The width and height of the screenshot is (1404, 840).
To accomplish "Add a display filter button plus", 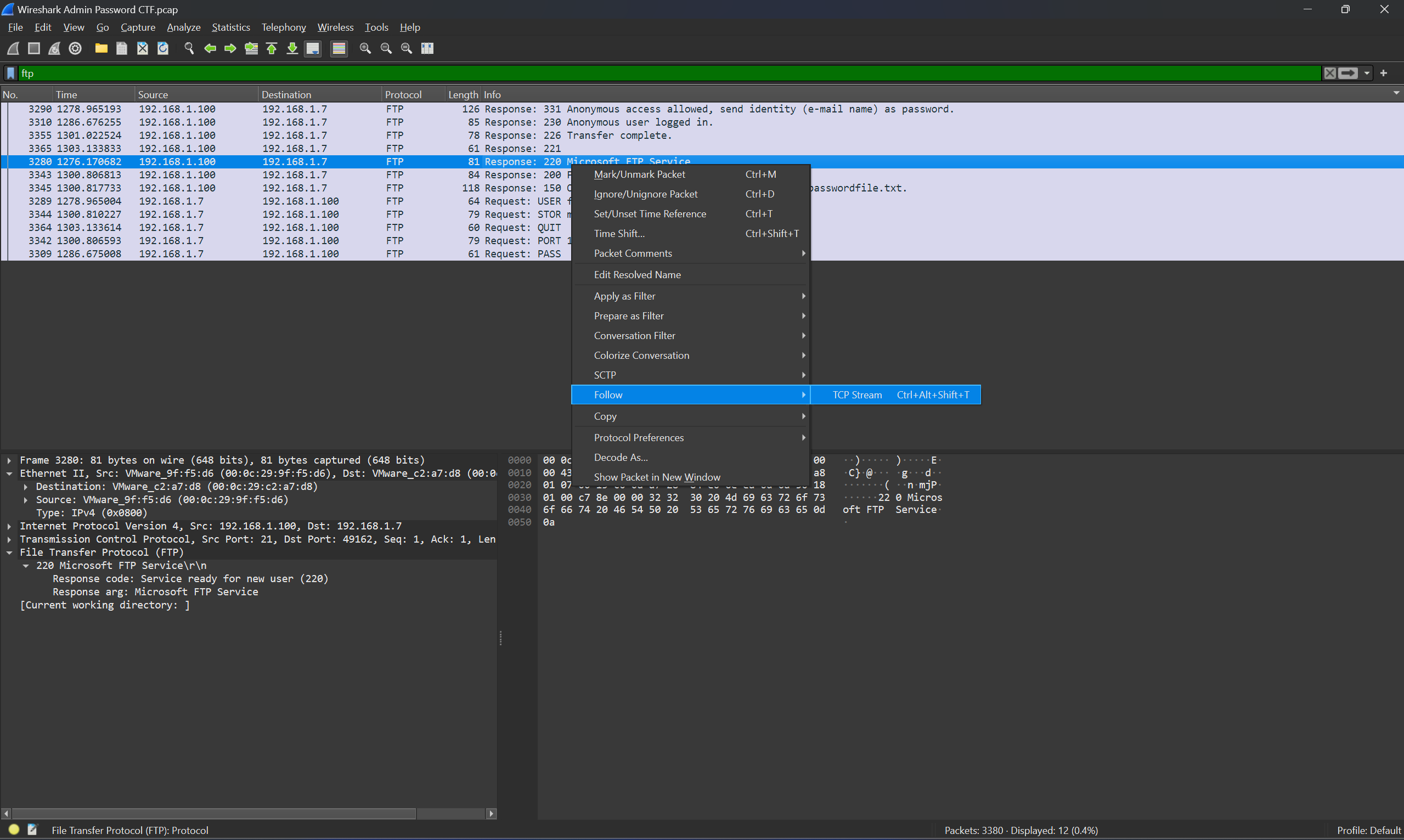I will 1384,73.
